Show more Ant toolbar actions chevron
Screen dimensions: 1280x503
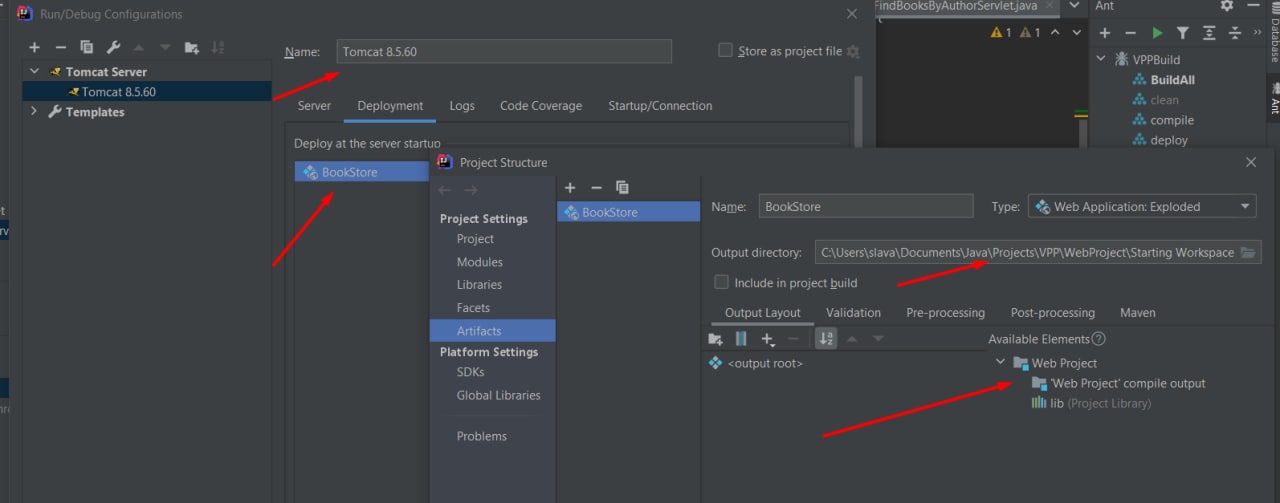(x=1257, y=33)
